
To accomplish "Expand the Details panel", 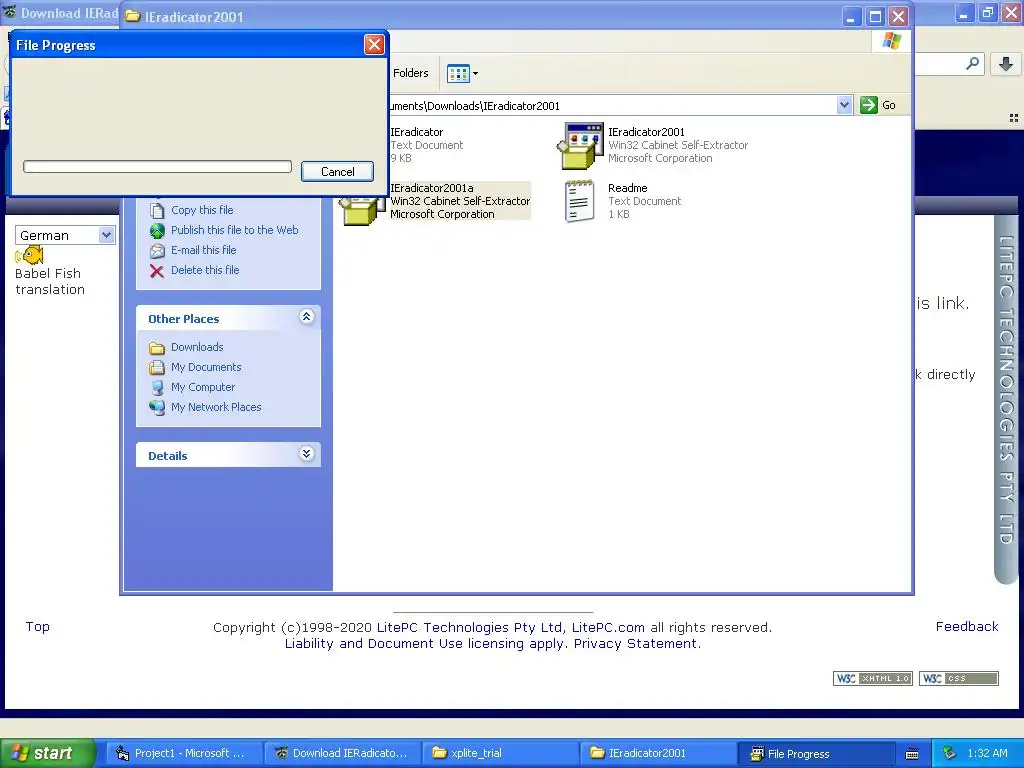I will pos(306,453).
